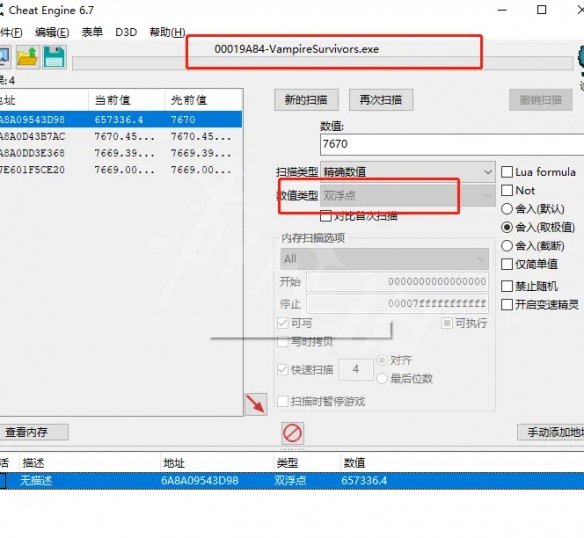Click process name 00019A84-VampireSurvivors.exe
The height and width of the screenshot is (538, 584).
click(x=296, y=49)
